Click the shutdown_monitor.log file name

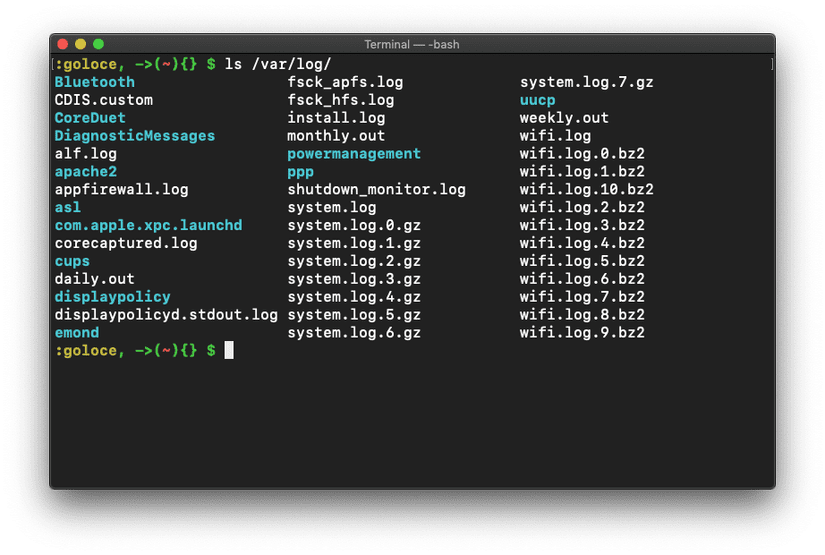pyautogui.click(x=376, y=189)
